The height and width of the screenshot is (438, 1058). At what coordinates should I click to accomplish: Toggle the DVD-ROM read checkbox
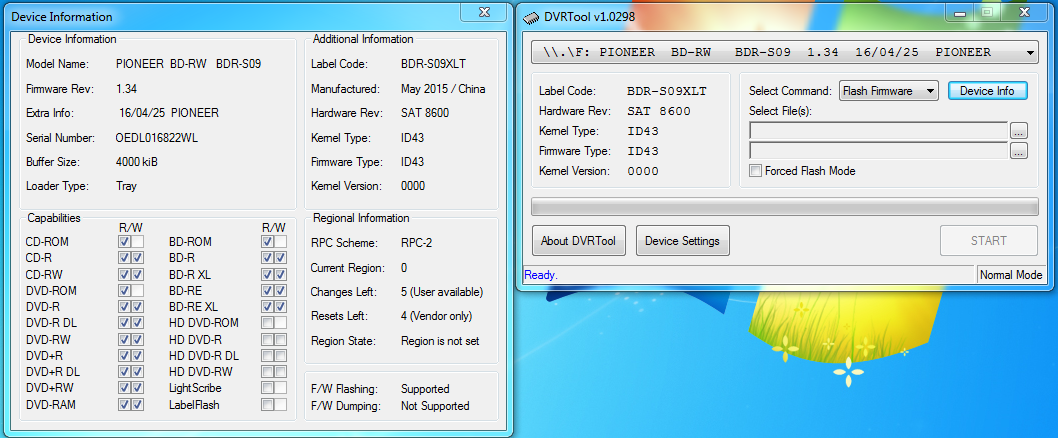point(125,291)
